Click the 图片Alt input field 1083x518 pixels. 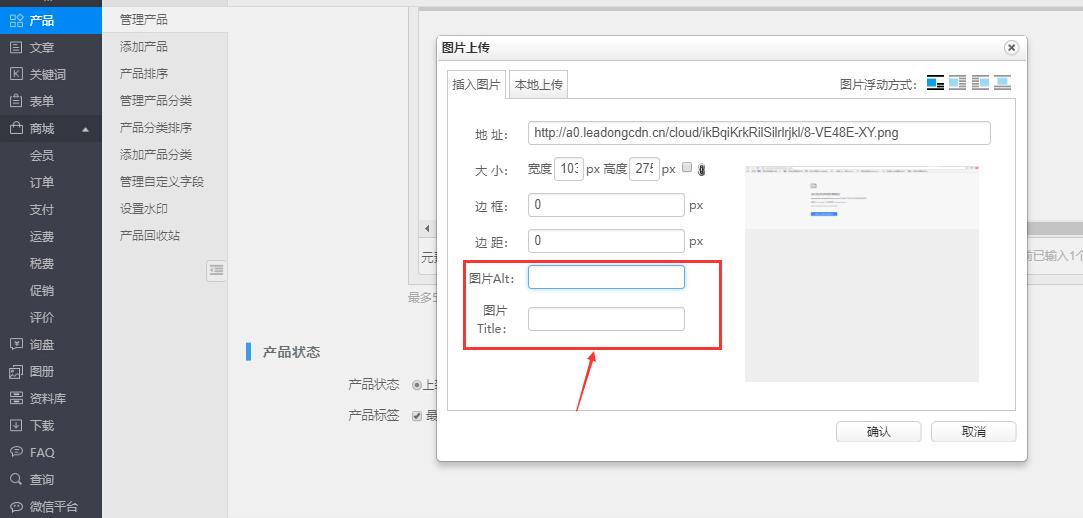pyautogui.click(x=606, y=277)
